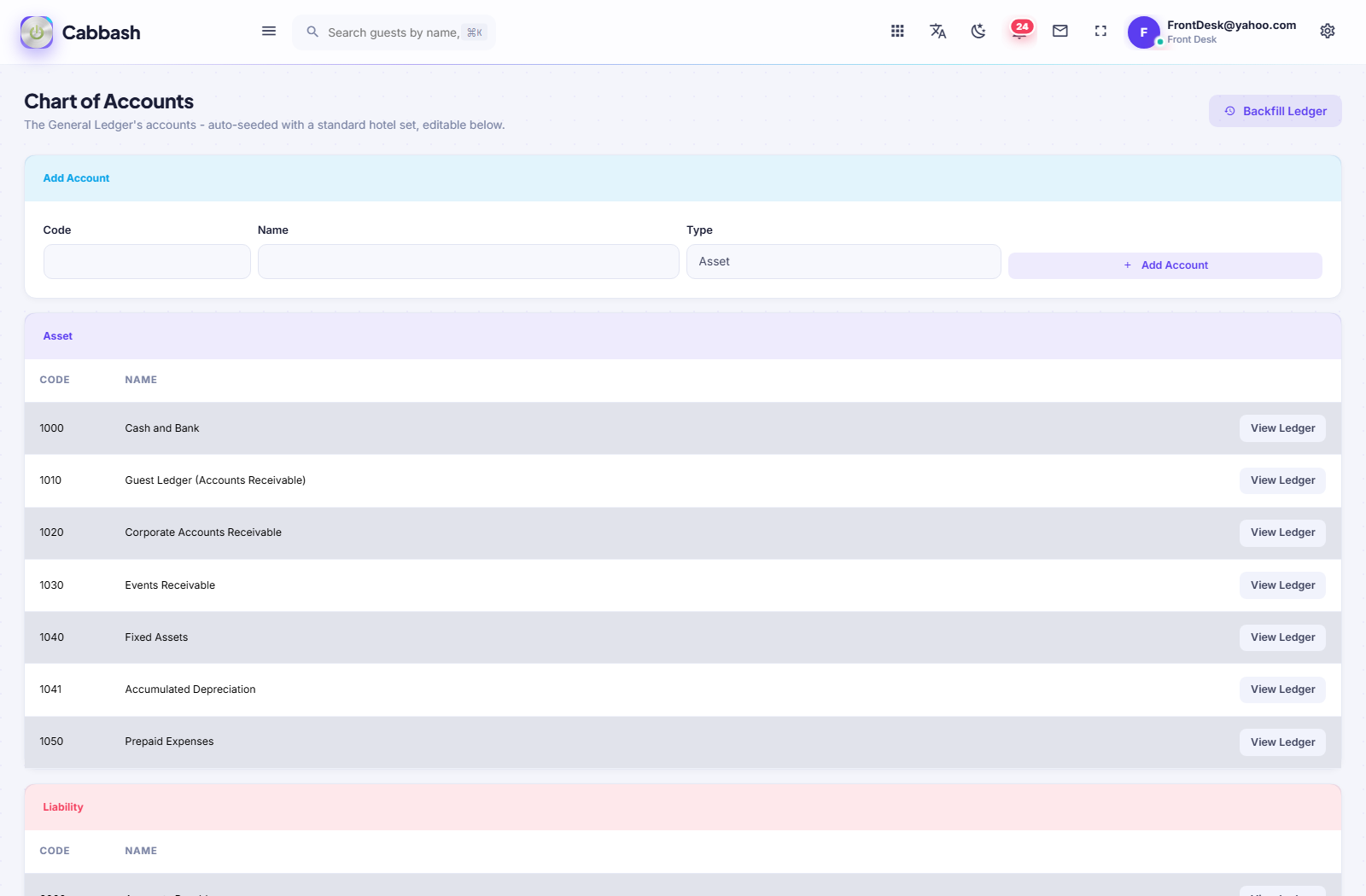
Task: Click the Cash and Bank name
Action: tap(162, 428)
